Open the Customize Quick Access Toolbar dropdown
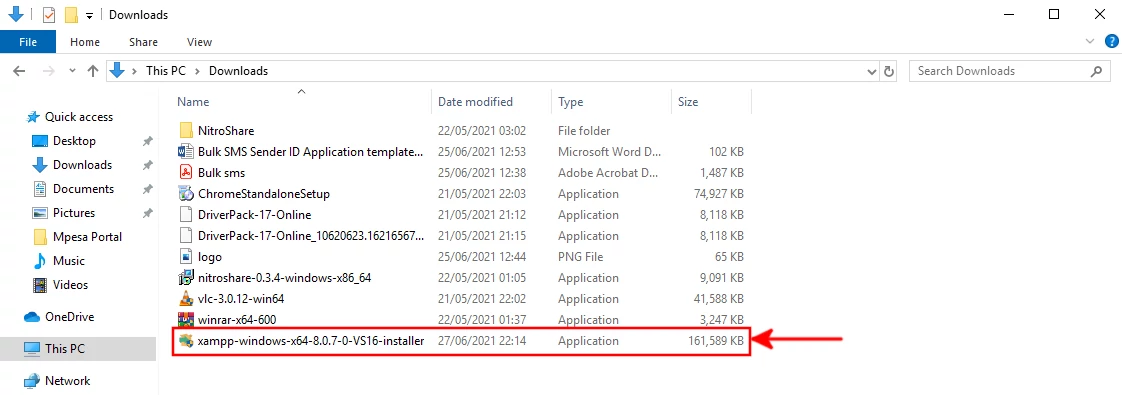 coord(89,15)
